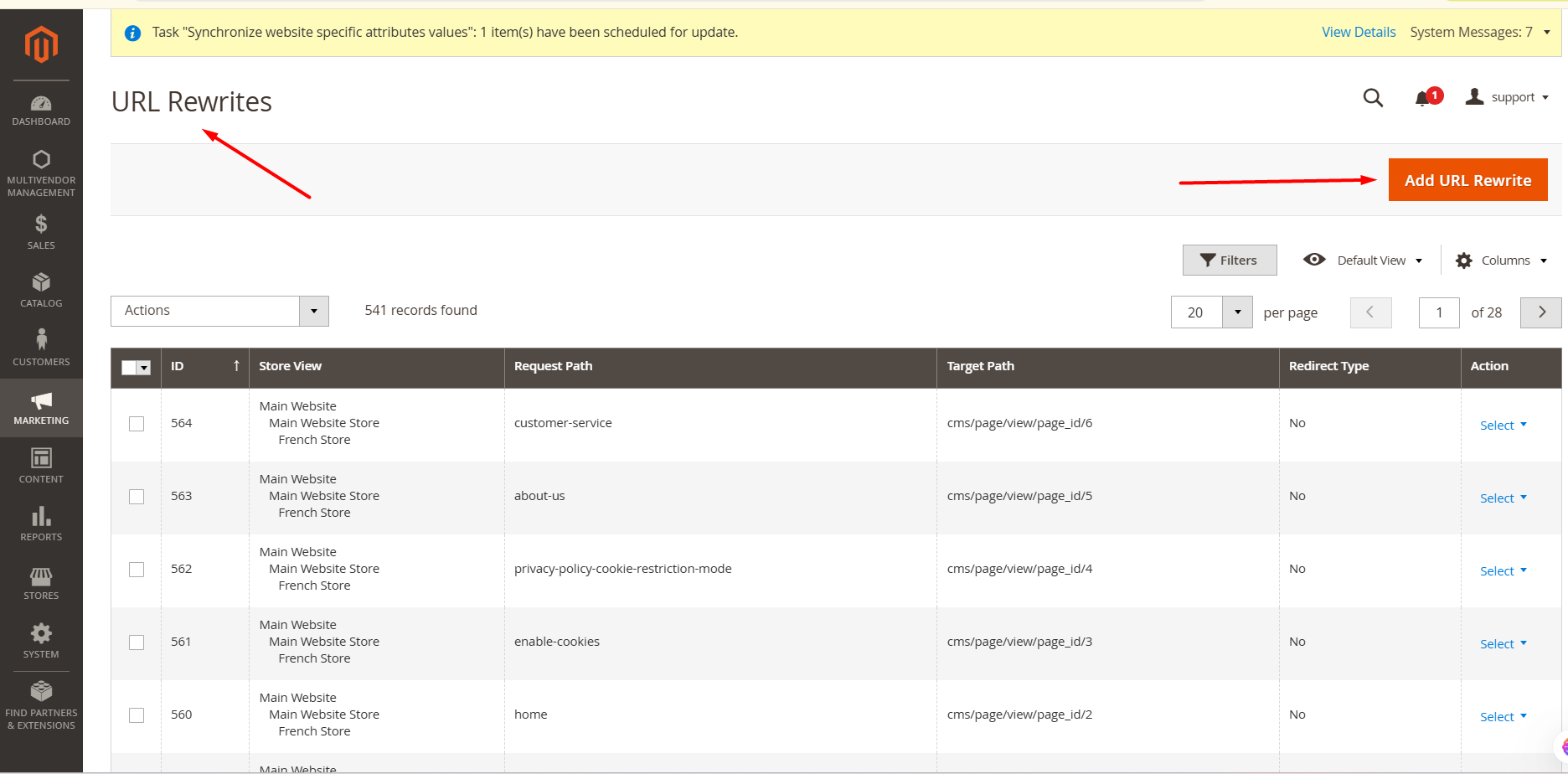Toggle the select-all header checkbox
The width and height of the screenshot is (1568, 774).
[x=129, y=367]
